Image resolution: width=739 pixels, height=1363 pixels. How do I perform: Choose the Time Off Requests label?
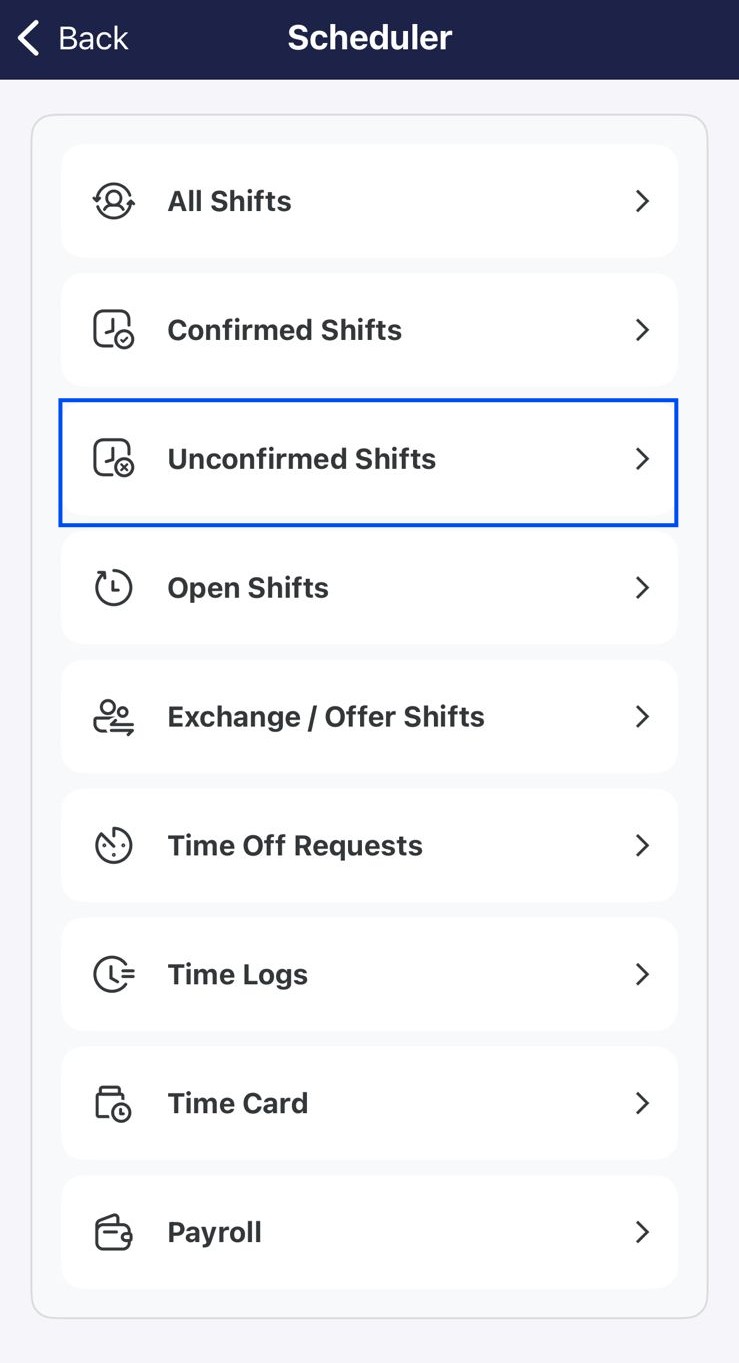pyautogui.click(x=295, y=846)
